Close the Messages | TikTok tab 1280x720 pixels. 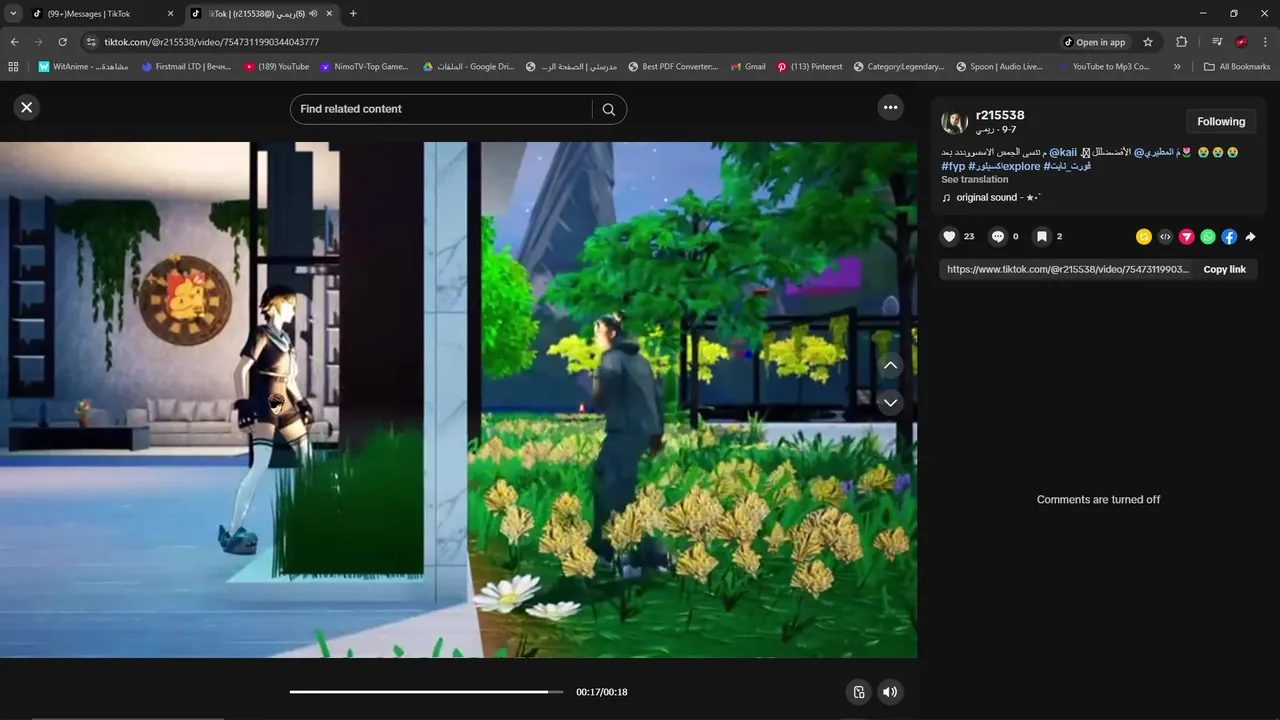[x=170, y=14]
